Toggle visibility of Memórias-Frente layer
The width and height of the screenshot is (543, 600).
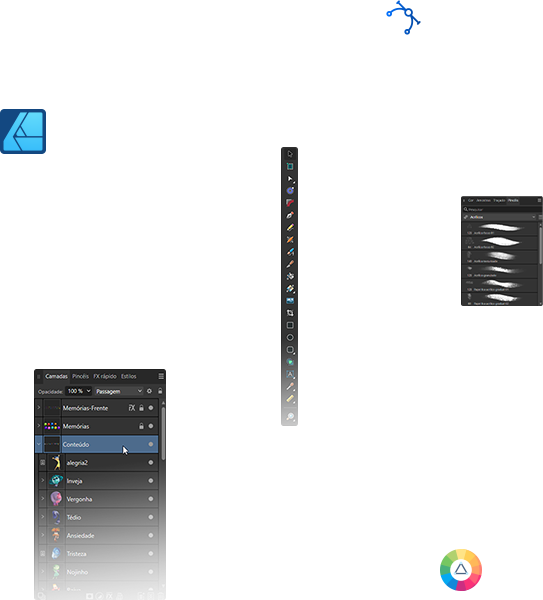tap(151, 408)
